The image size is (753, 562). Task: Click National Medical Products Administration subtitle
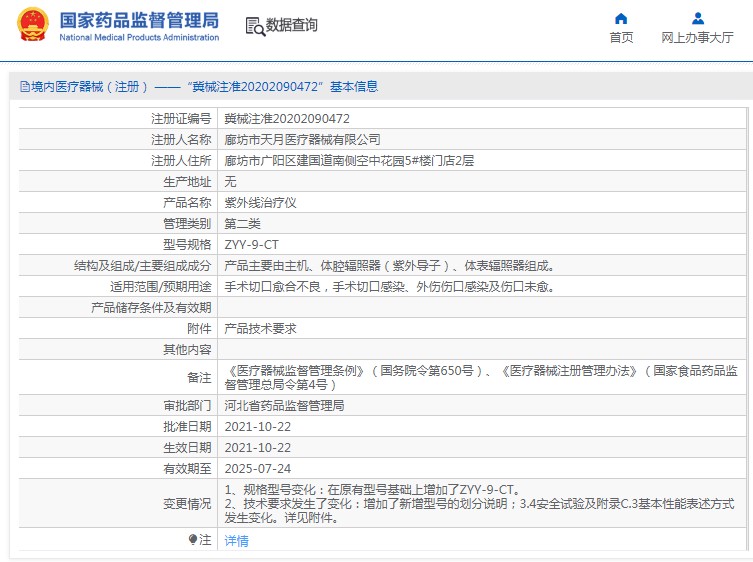pyautogui.click(x=139, y=37)
